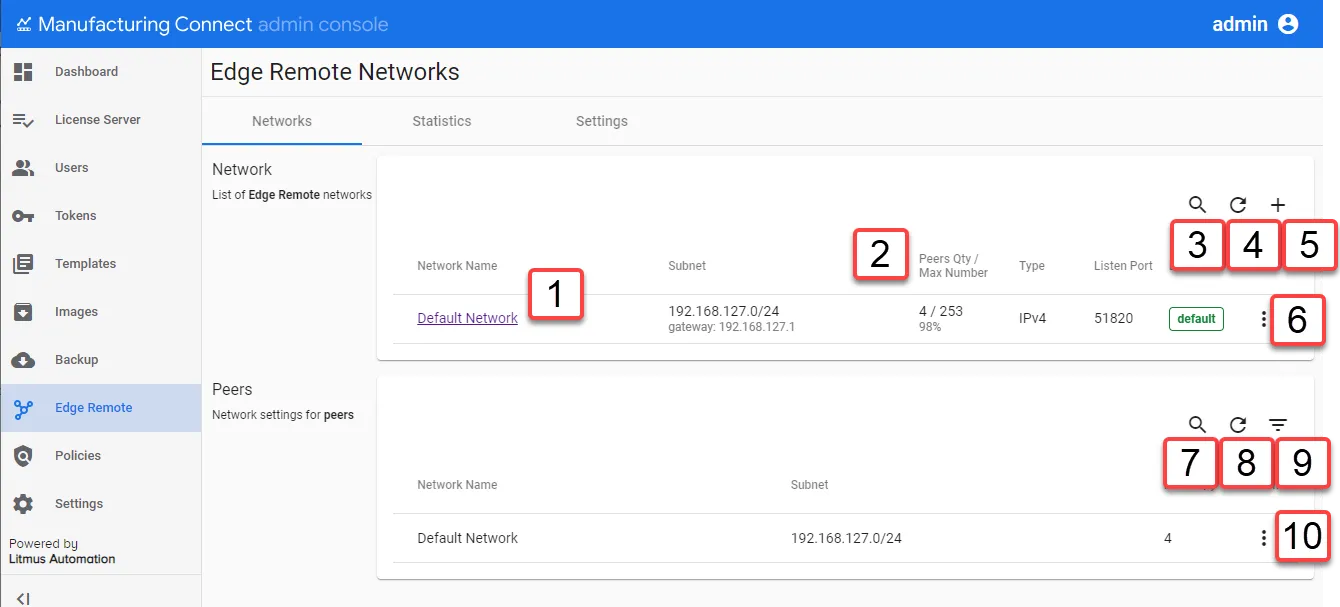Screen dimensions: 1340x607
Task: Open the Templates library icon
Action: [23, 264]
